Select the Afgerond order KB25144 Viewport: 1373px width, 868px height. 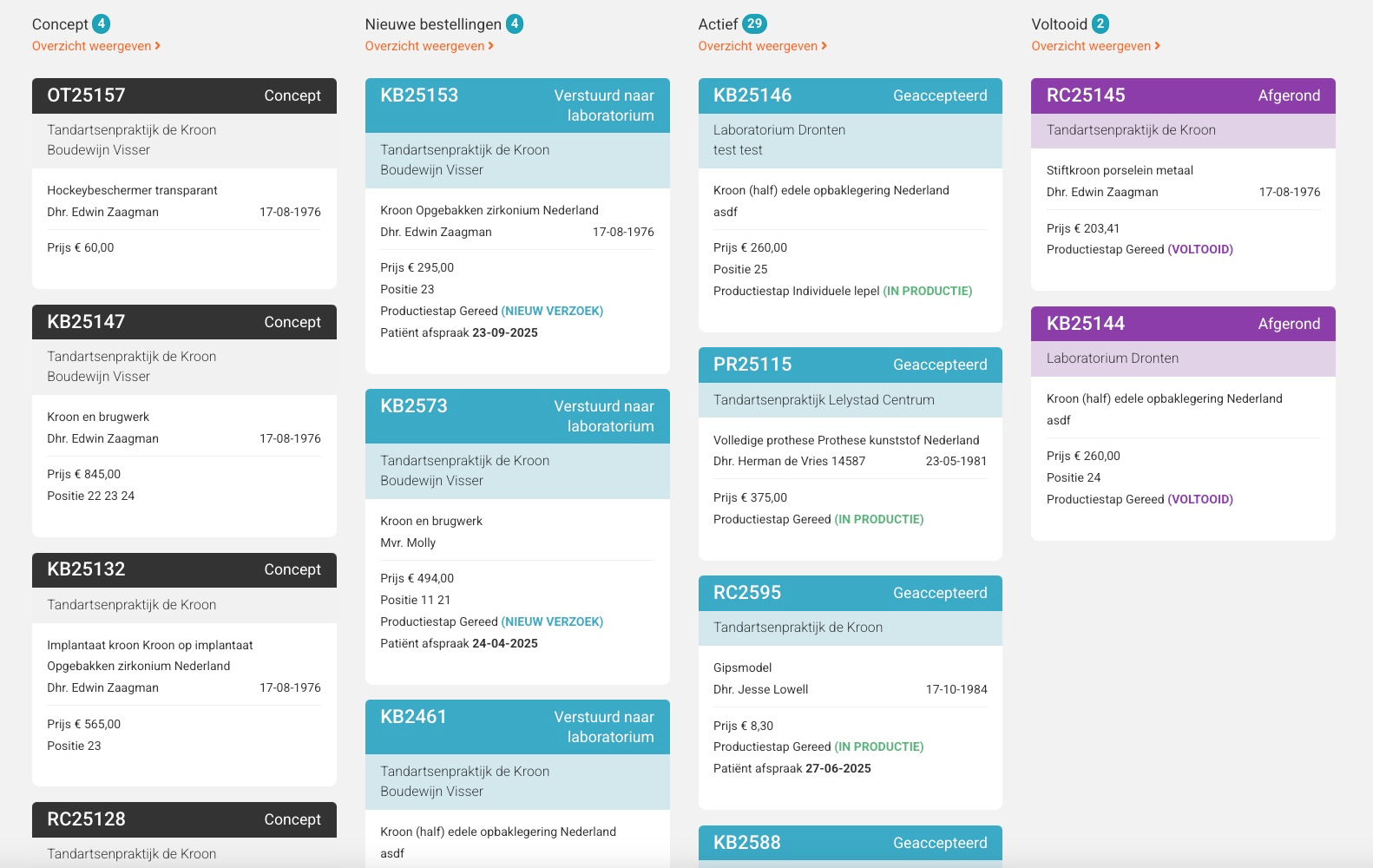tap(1183, 324)
